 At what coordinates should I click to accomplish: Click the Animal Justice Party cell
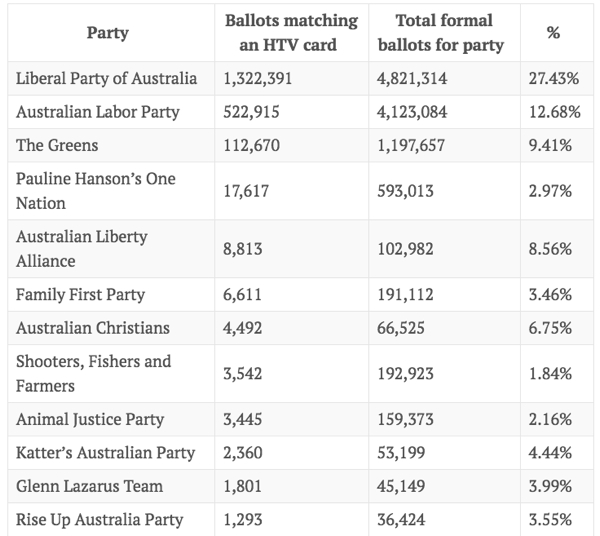coord(89,419)
